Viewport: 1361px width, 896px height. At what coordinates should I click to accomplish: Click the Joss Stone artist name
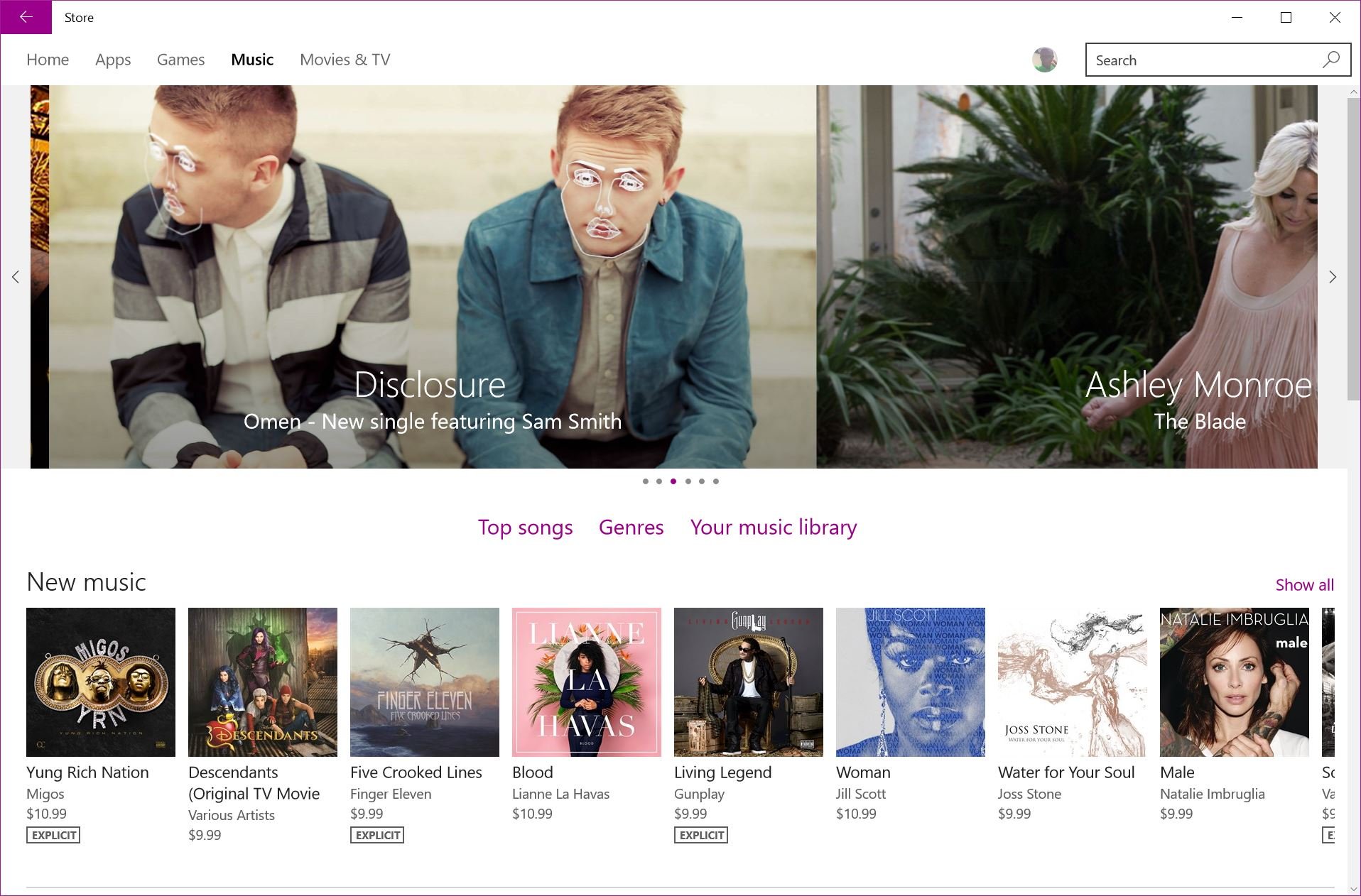pyautogui.click(x=1029, y=794)
